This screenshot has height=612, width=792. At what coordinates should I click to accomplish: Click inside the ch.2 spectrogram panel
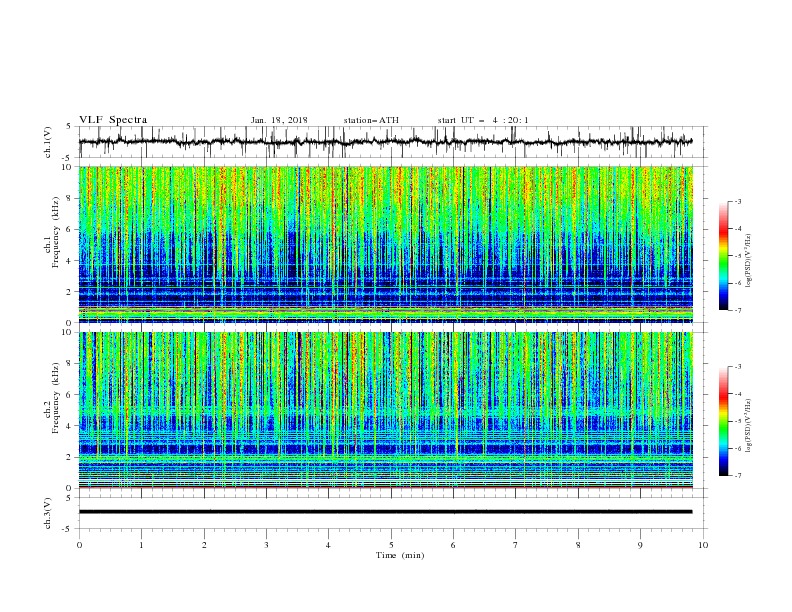386,410
